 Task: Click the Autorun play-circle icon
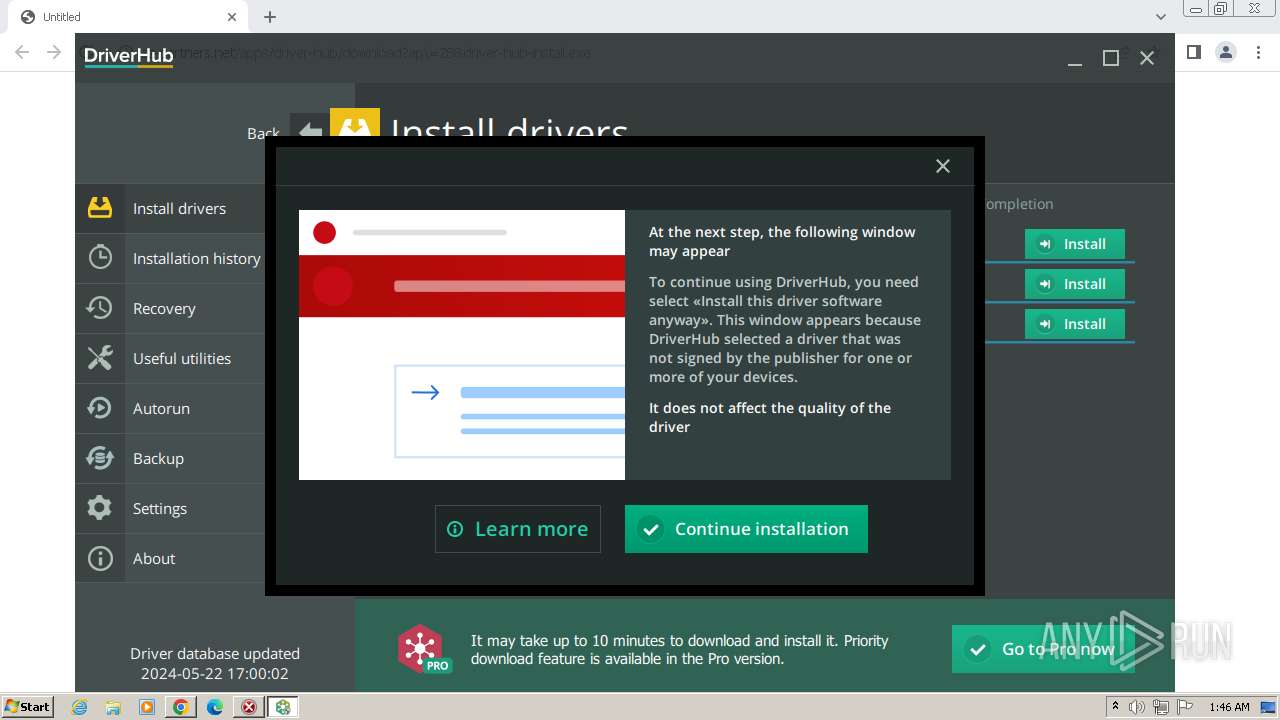coord(100,407)
